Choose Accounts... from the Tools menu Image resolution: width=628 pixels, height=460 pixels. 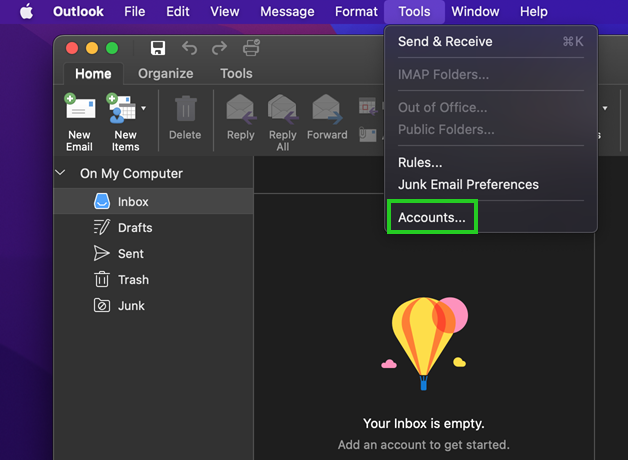(432, 217)
